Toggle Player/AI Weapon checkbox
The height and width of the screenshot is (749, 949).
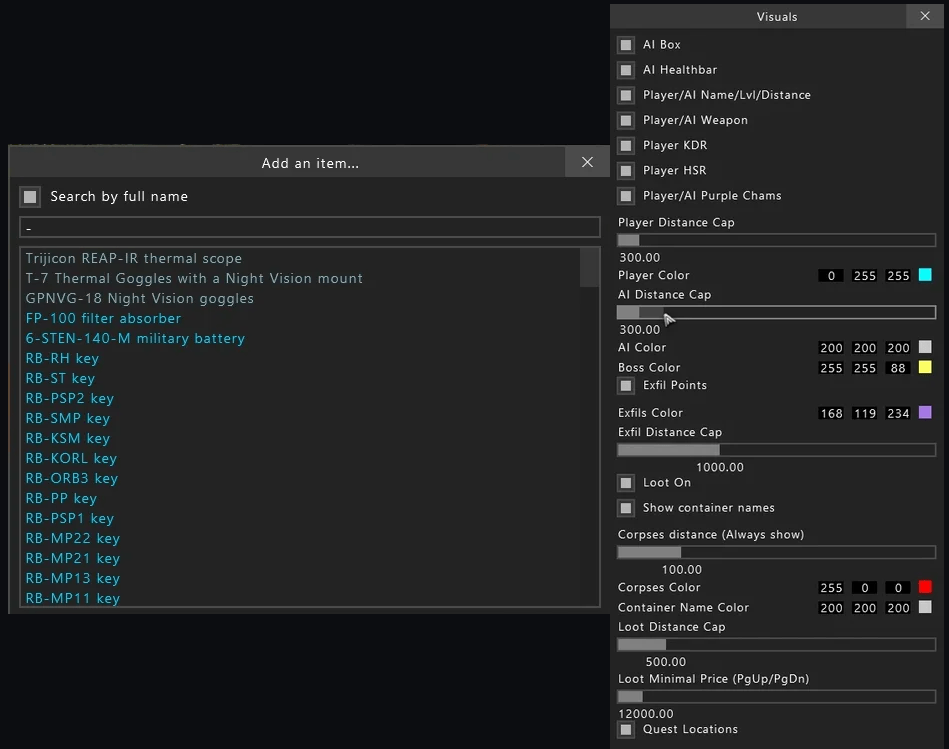[x=626, y=120]
